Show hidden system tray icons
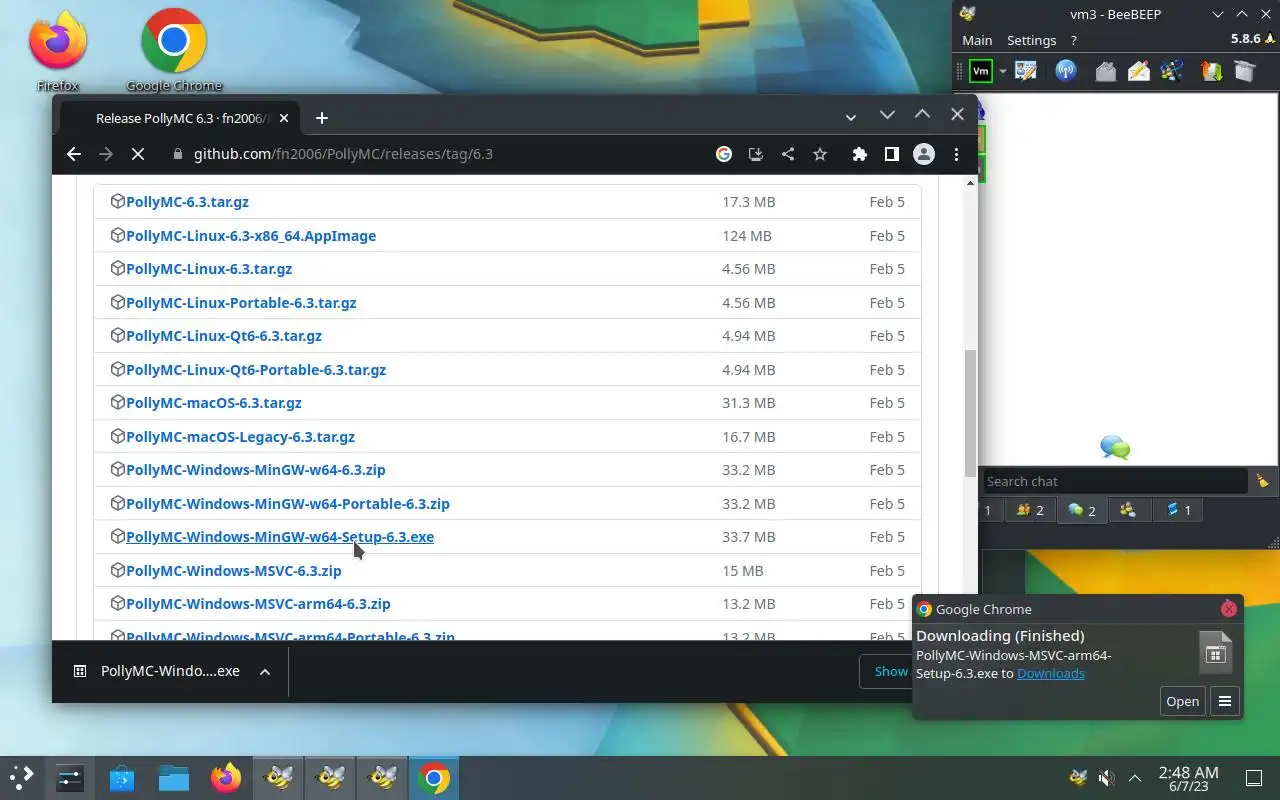1280x800 pixels. [1135, 778]
